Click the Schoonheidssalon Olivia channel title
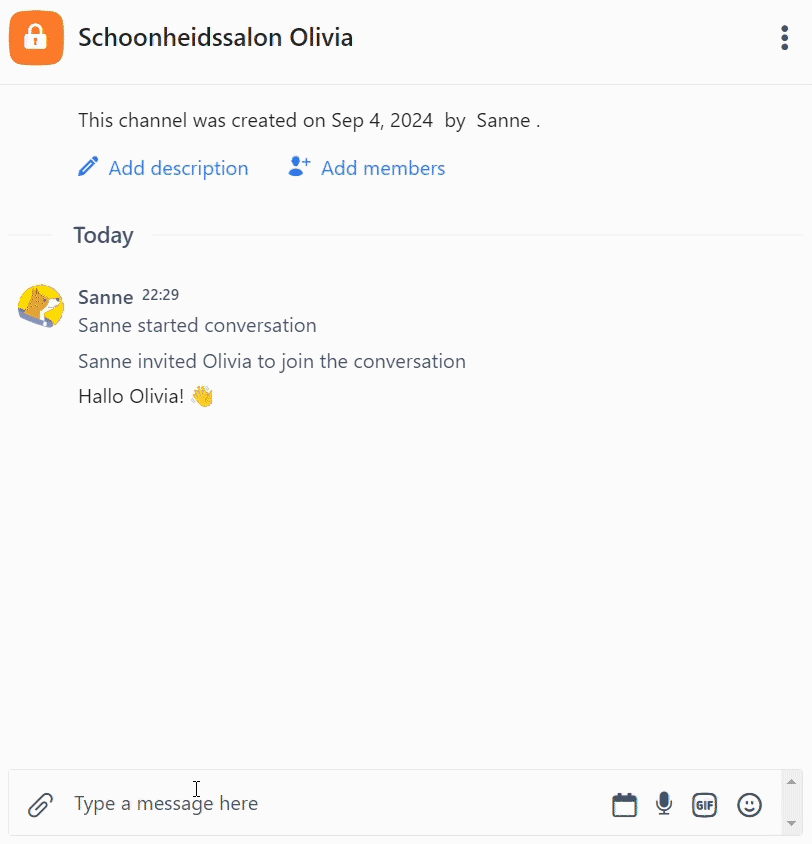Viewport: 812px width, 844px height. (x=215, y=38)
